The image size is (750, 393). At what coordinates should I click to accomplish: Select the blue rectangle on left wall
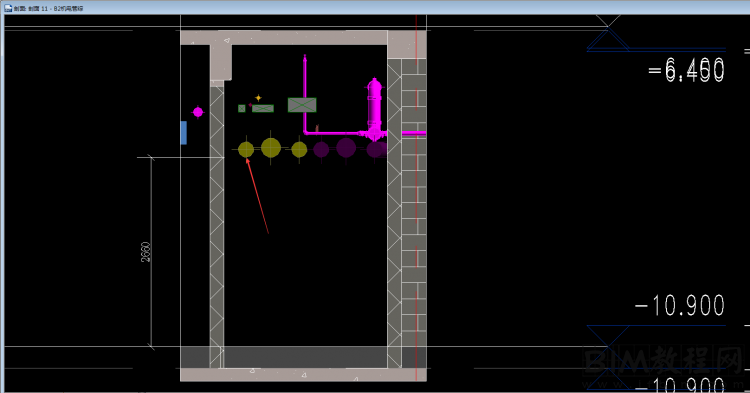click(x=184, y=133)
